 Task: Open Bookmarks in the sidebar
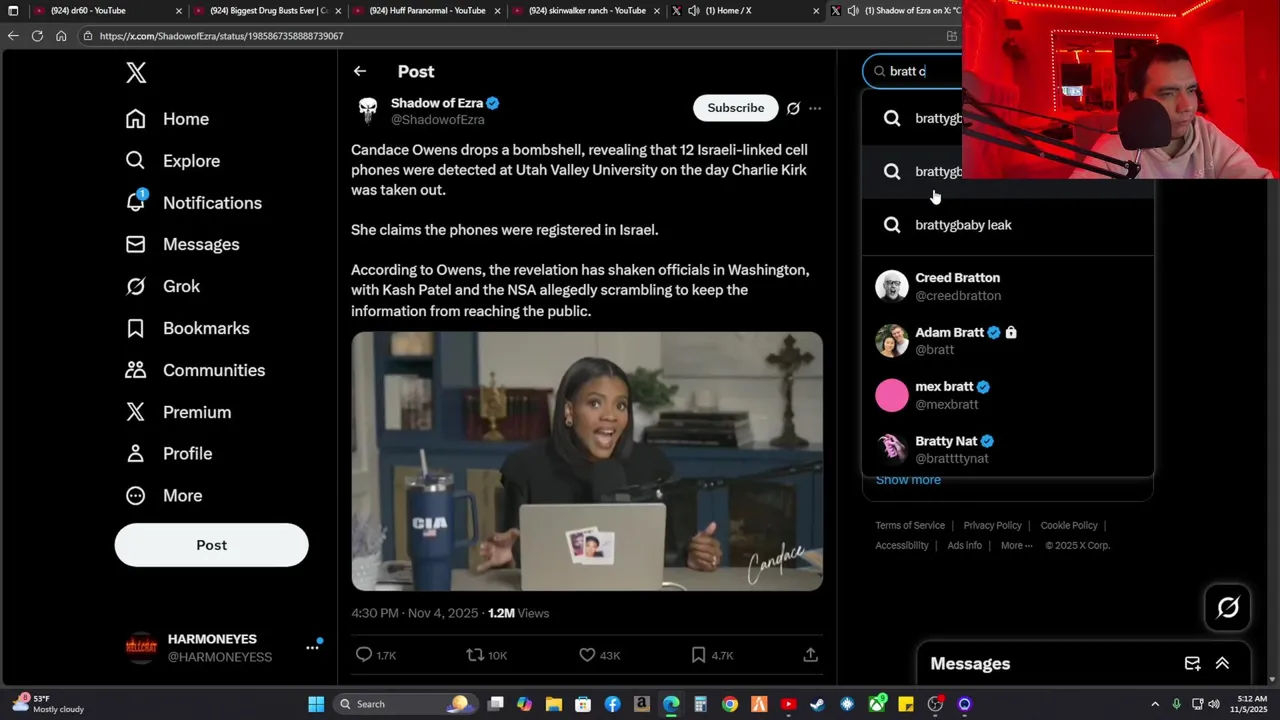(187, 328)
